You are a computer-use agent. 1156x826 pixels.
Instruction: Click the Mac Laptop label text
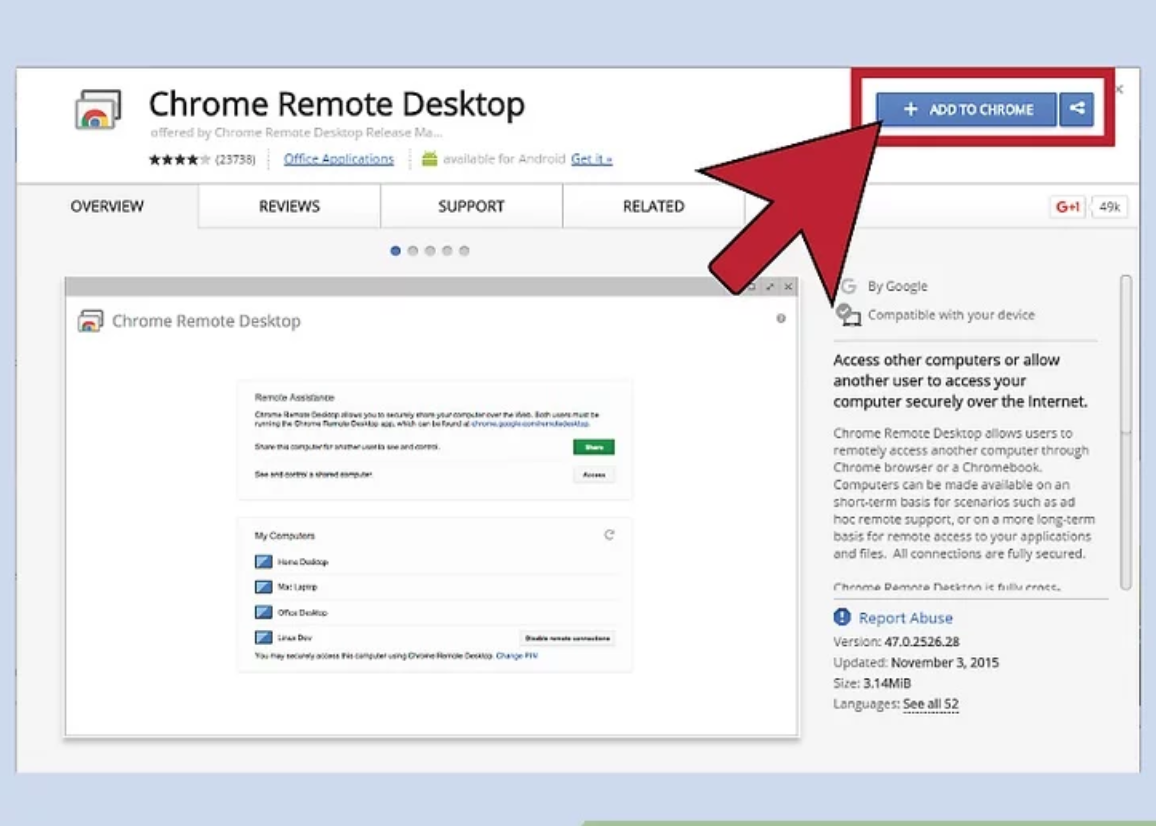[297, 587]
